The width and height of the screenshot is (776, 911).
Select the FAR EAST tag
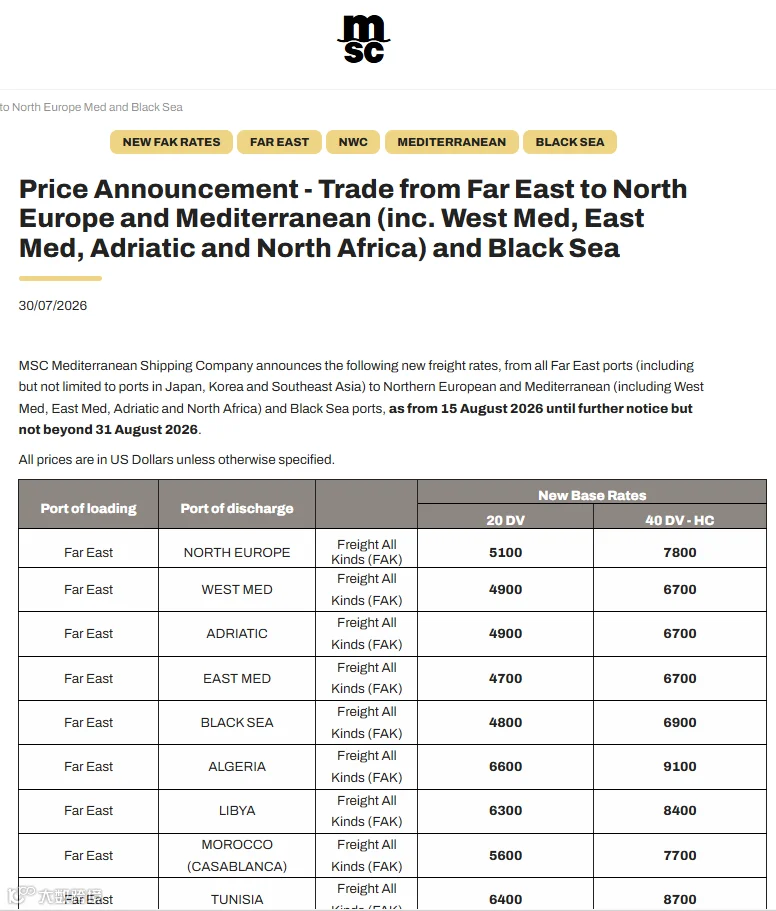click(x=279, y=142)
